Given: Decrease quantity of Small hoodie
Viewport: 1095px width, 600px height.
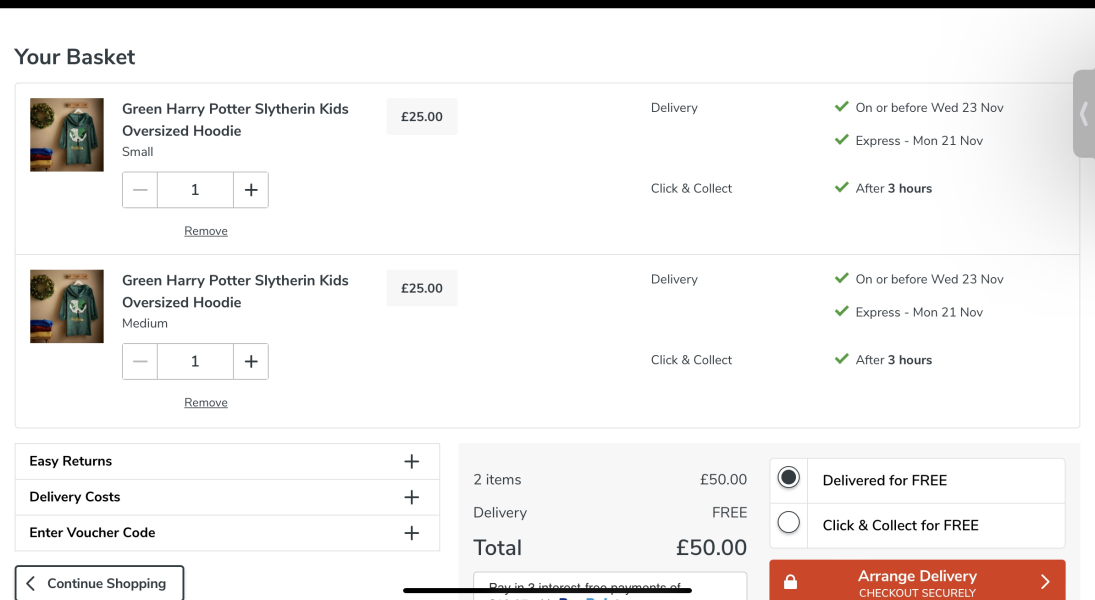Looking at the screenshot, I should (x=140, y=190).
